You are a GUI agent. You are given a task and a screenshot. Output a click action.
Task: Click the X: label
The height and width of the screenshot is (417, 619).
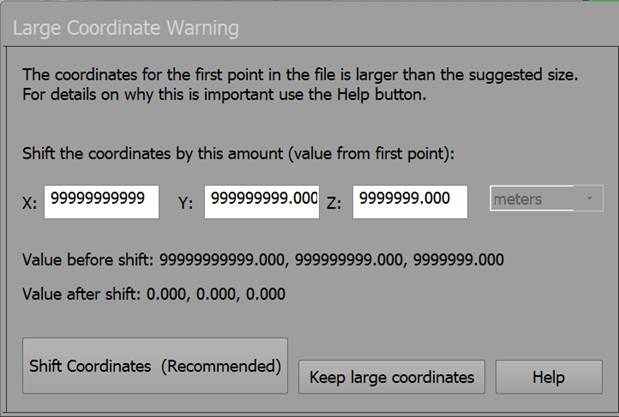(30, 204)
